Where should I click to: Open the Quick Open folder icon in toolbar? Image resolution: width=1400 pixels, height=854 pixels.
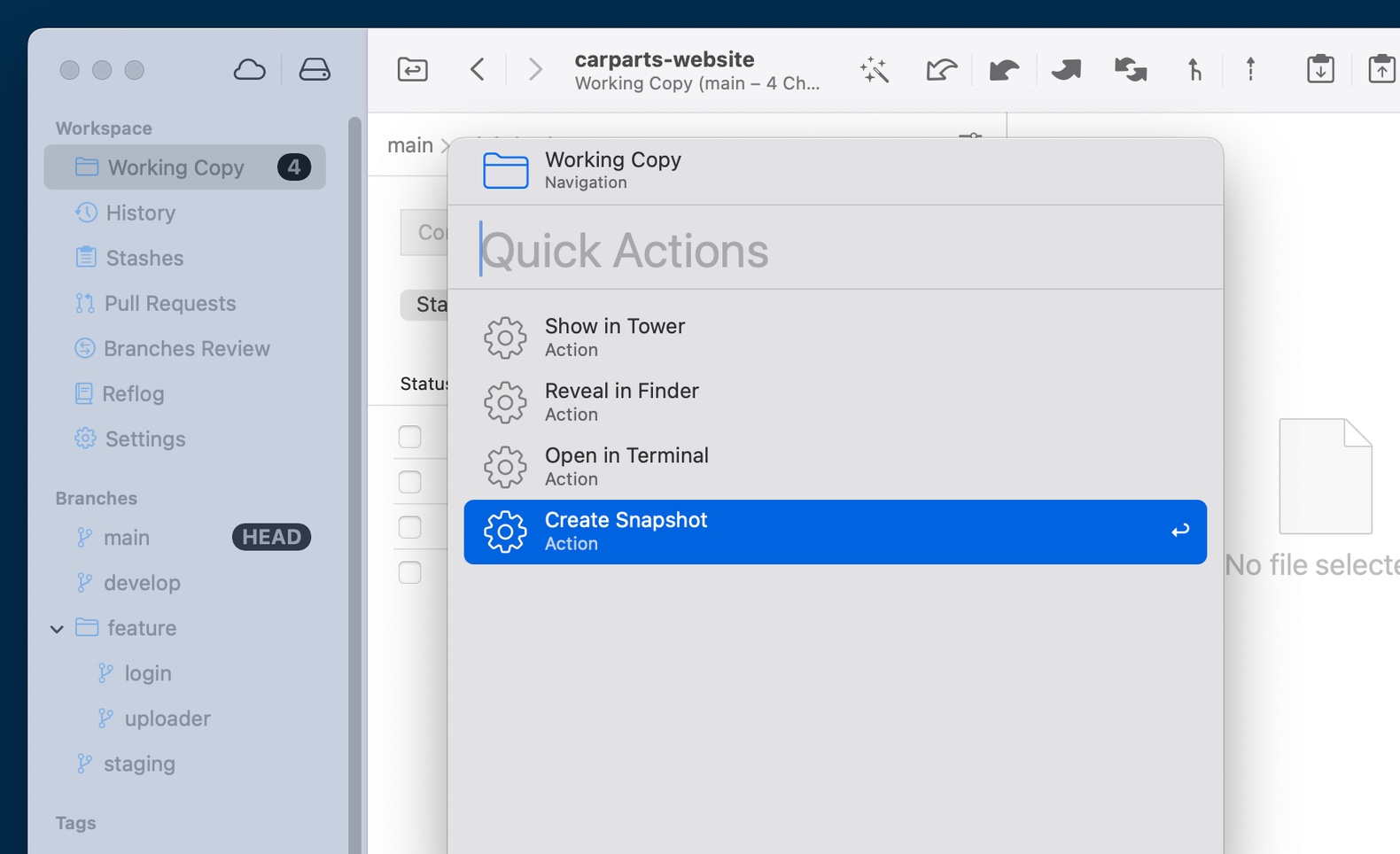click(413, 69)
